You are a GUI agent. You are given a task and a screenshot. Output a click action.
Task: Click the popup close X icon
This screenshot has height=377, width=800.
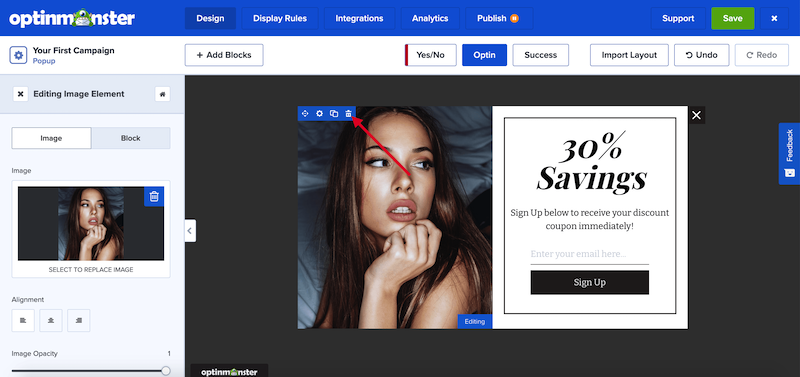696,115
